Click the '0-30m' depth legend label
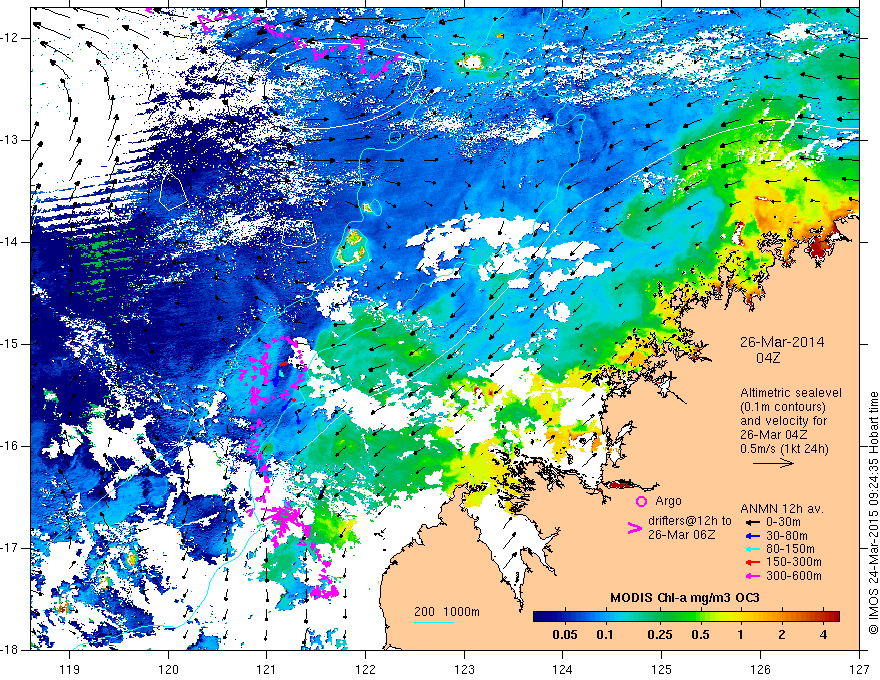Screen dimensions: 880x680 pos(785,522)
